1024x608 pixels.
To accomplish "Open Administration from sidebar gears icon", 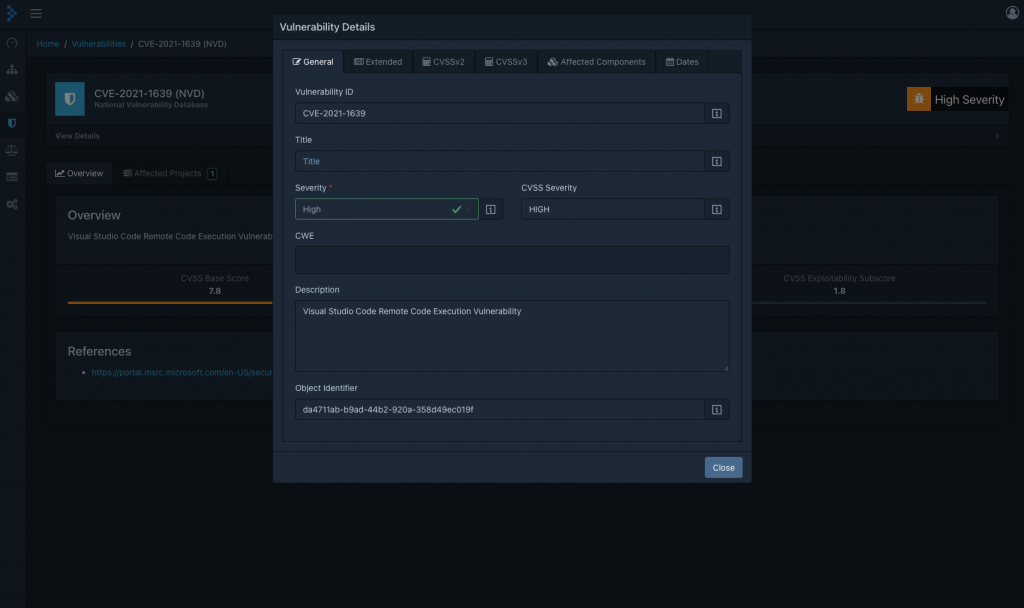I will (12, 204).
